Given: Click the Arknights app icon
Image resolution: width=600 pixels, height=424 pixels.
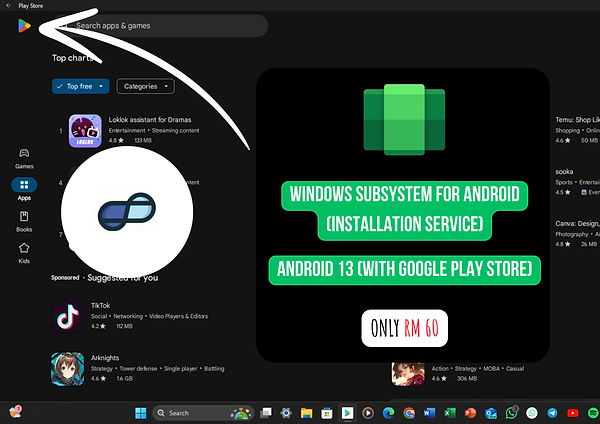Looking at the screenshot, I should coord(67,369).
